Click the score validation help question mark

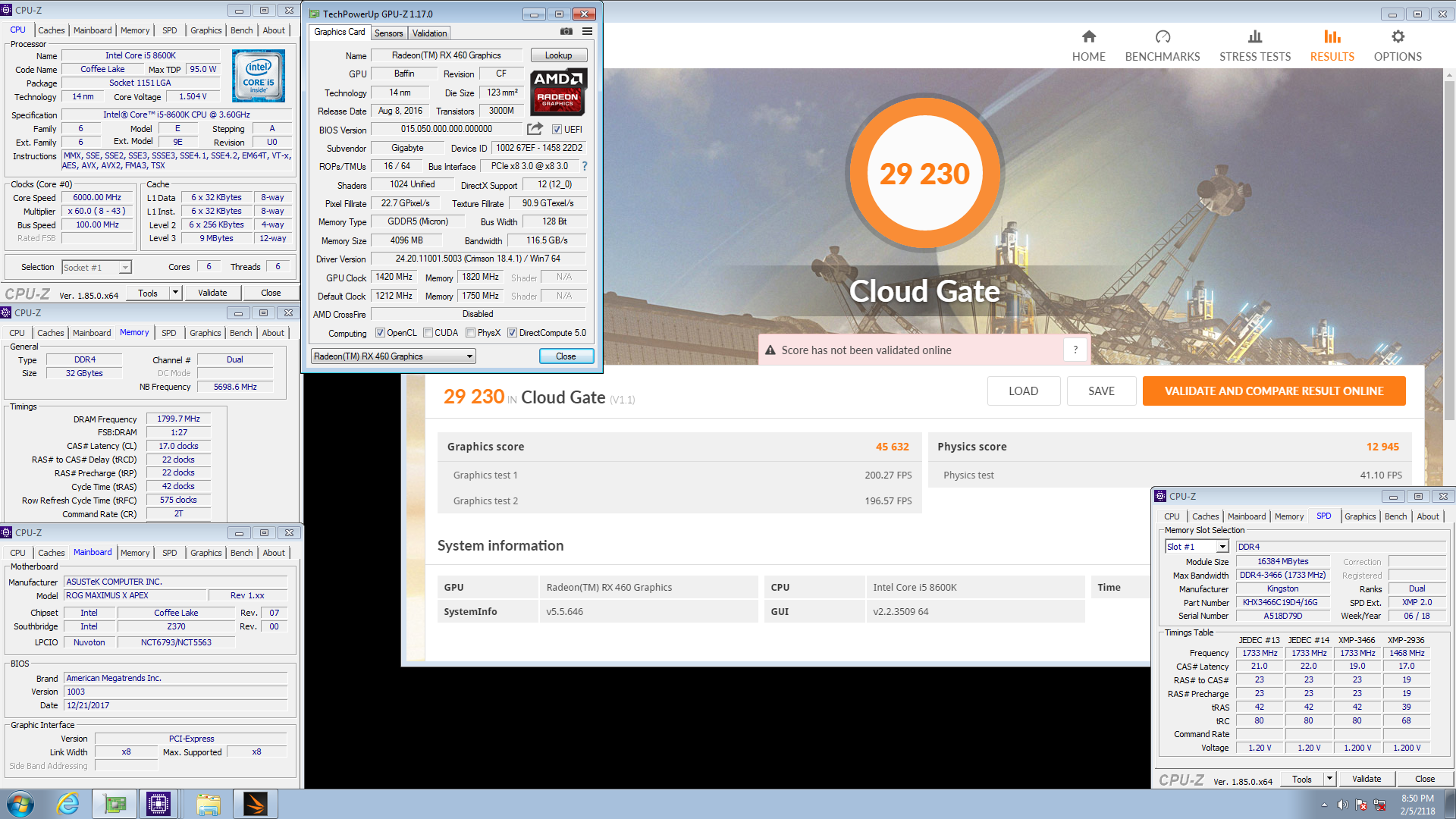[x=1075, y=350]
